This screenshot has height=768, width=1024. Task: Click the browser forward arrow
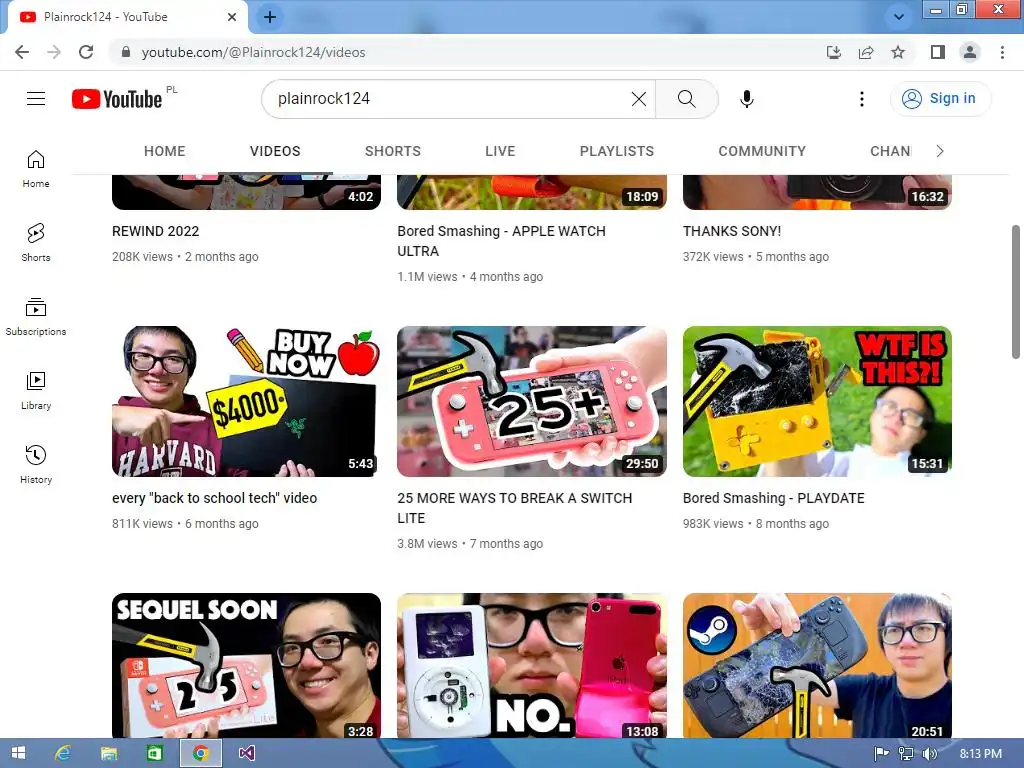(x=54, y=52)
